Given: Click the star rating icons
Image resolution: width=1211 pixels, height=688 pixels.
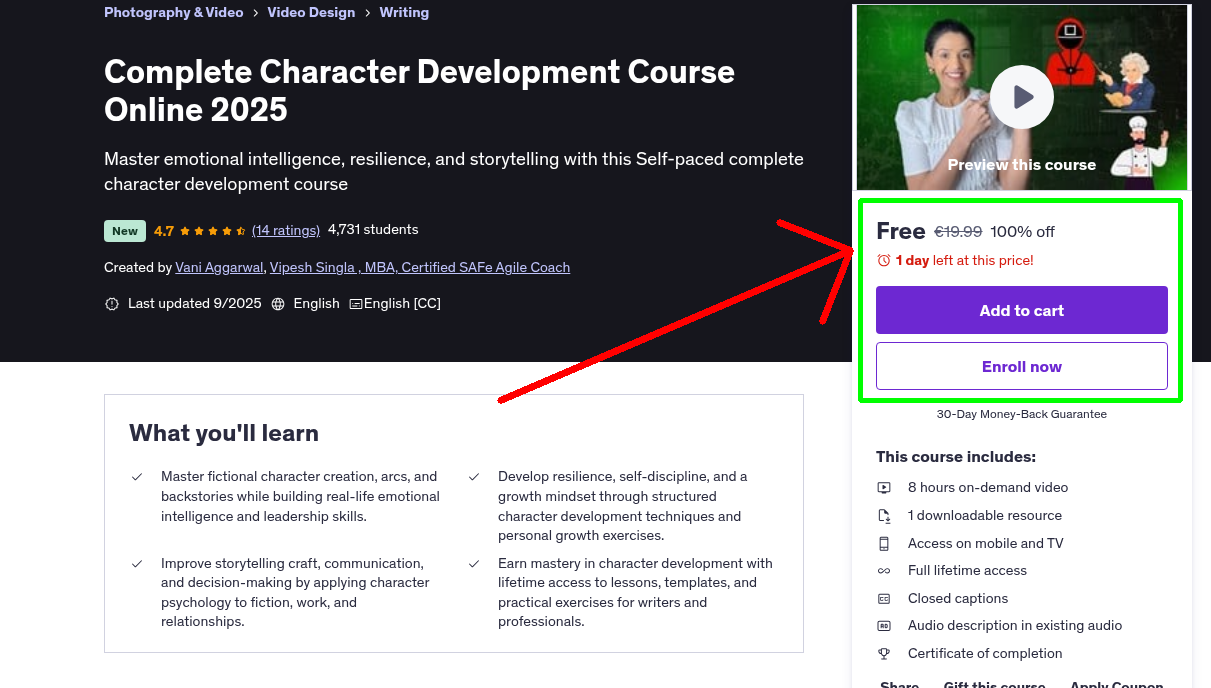Looking at the screenshot, I should coord(213,231).
